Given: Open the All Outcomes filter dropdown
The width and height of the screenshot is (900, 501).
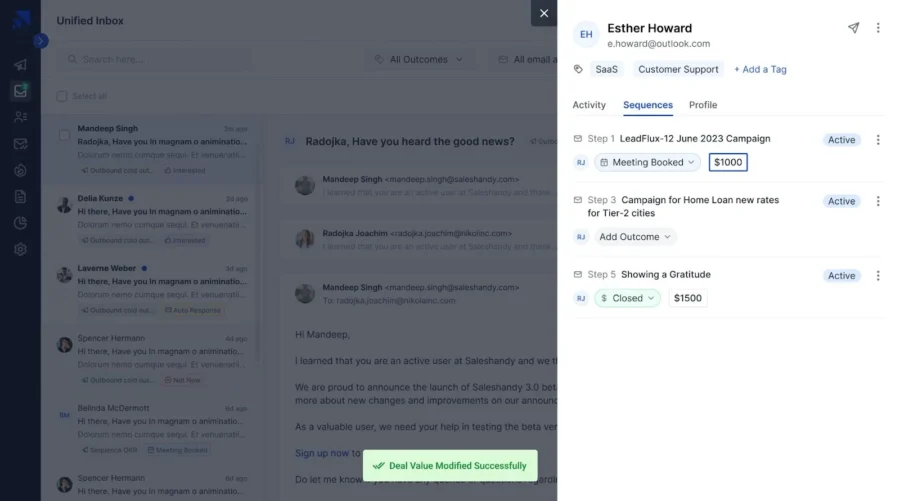Looking at the screenshot, I should pyautogui.click(x=419, y=60).
